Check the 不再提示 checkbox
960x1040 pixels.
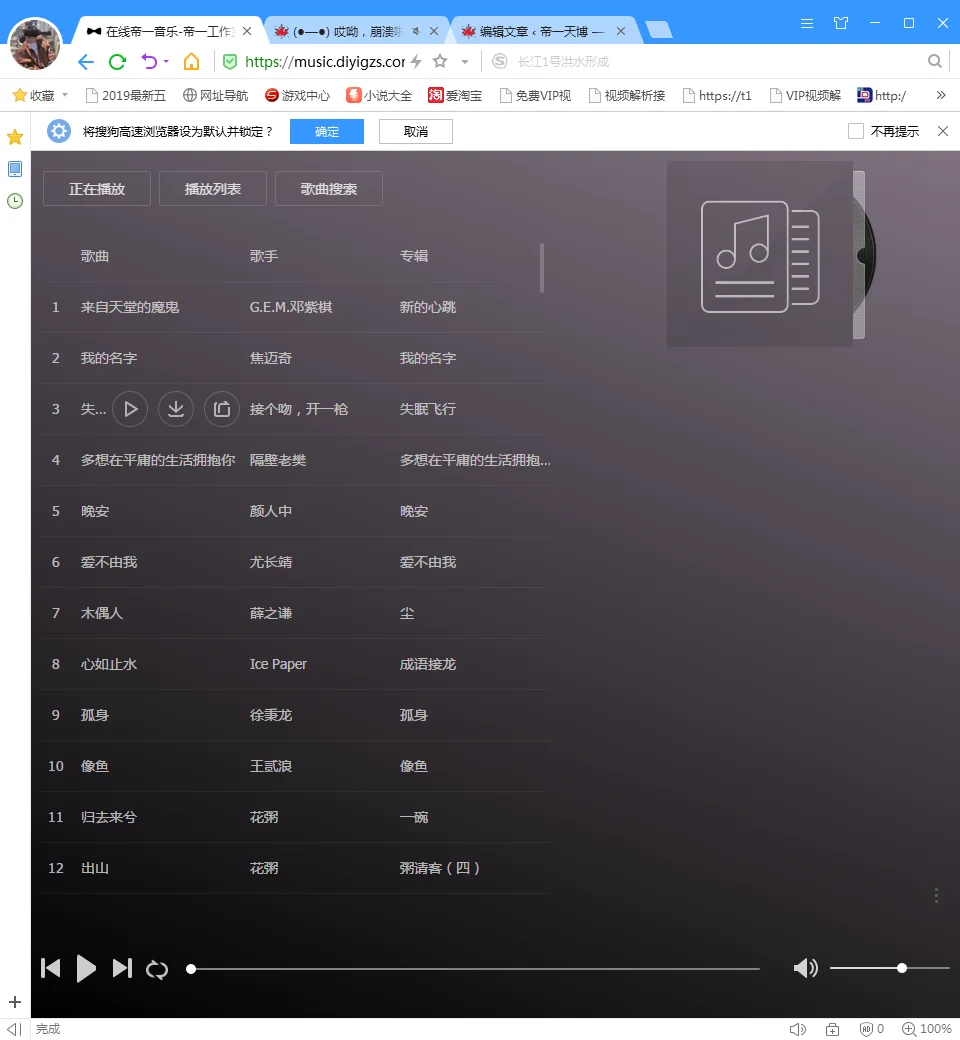pyautogui.click(x=856, y=131)
